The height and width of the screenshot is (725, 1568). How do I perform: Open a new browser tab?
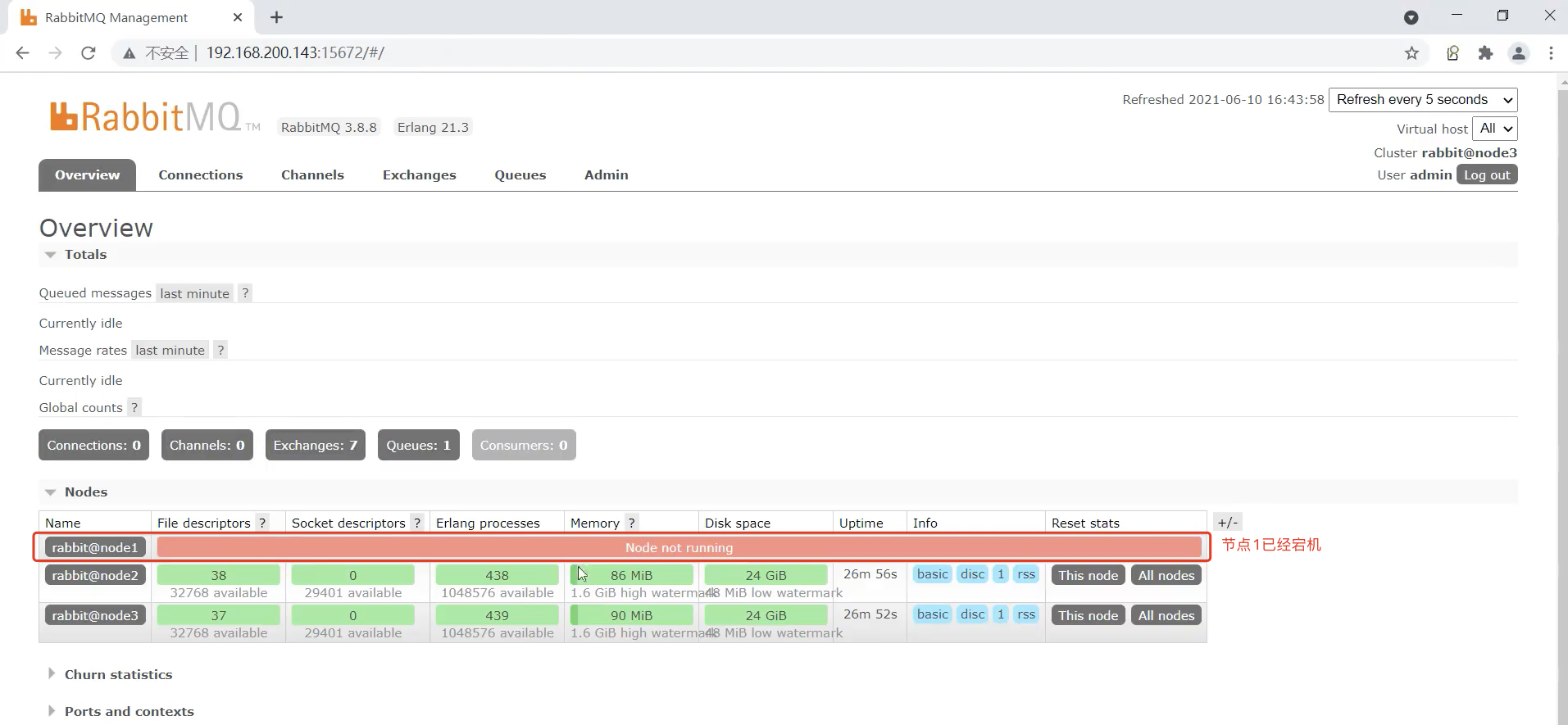pos(277,17)
